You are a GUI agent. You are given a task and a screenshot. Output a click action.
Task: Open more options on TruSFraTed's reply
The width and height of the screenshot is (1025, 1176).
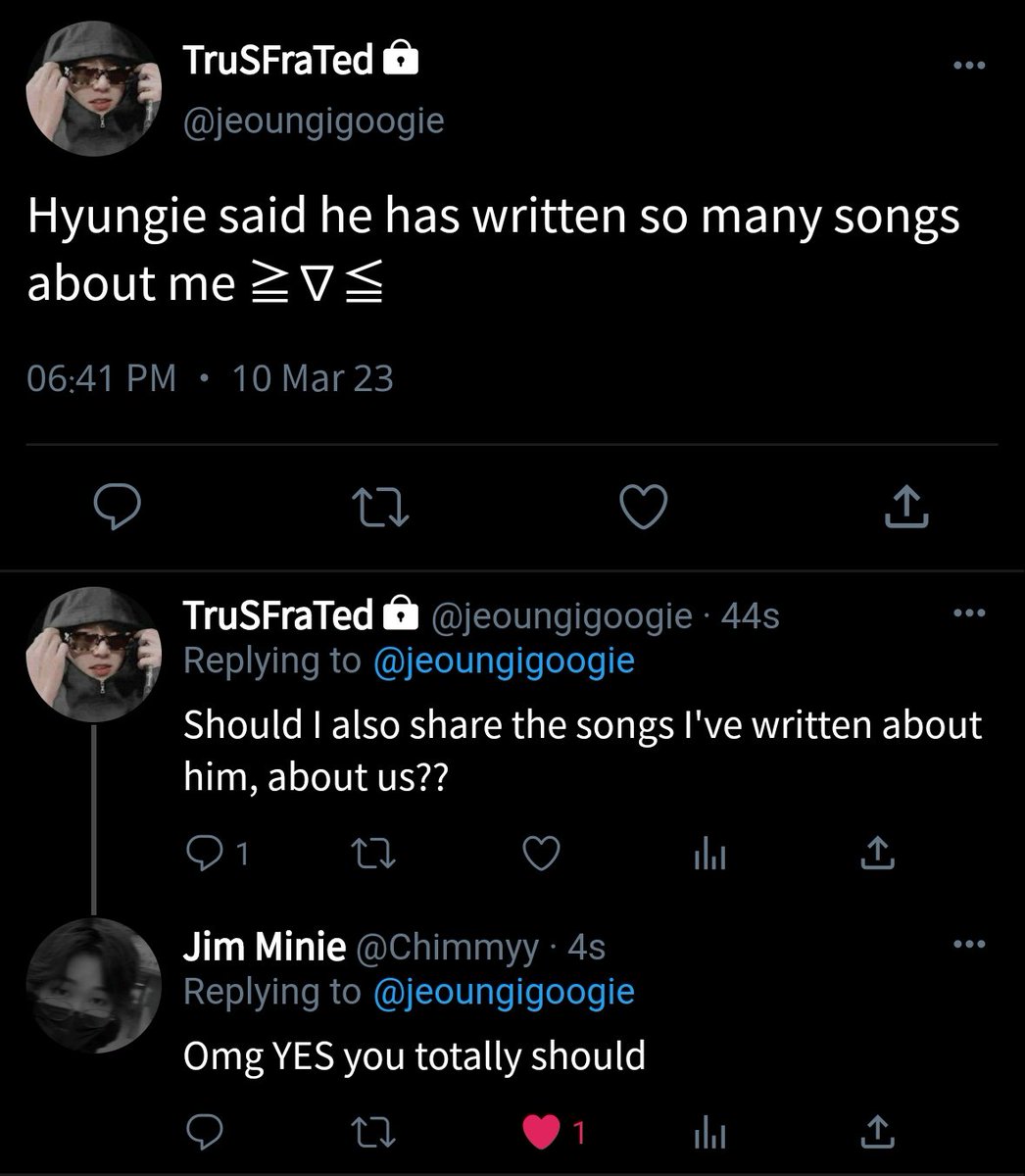tap(968, 614)
